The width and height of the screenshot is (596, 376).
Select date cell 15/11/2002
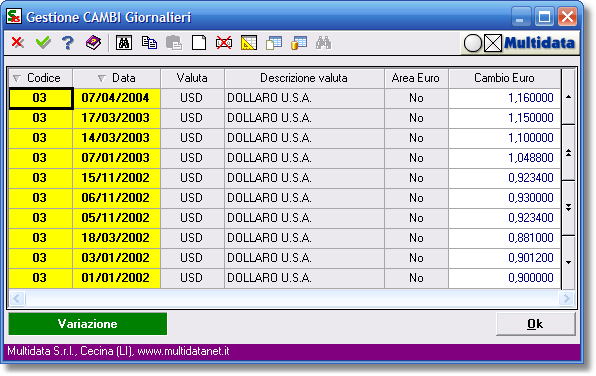tap(116, 178)
